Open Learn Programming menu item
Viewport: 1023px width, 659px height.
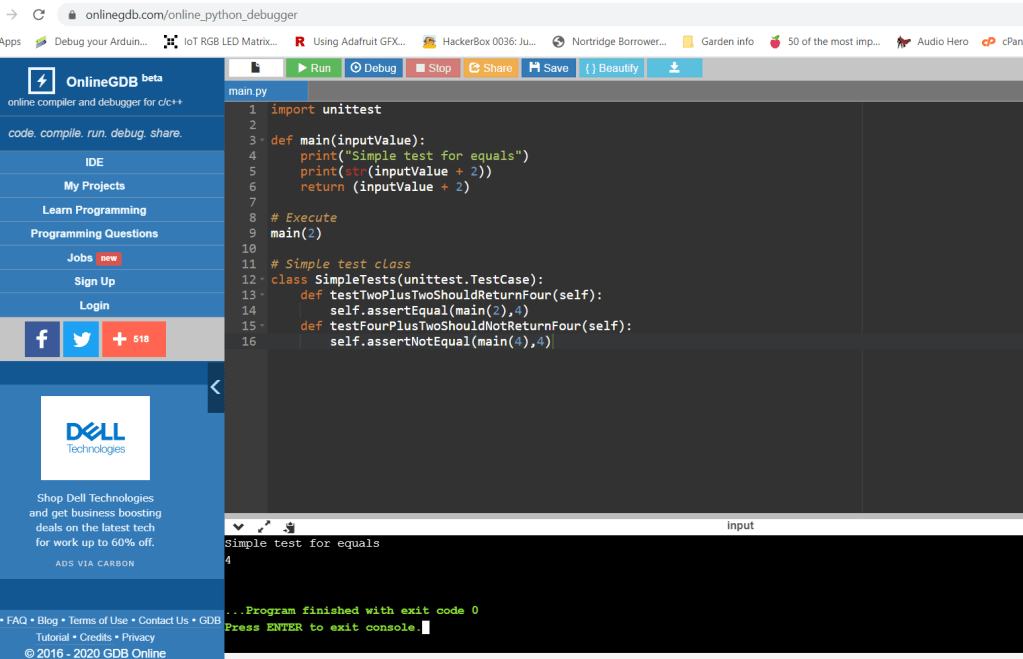pyautogui.click(x=94, y=210)
